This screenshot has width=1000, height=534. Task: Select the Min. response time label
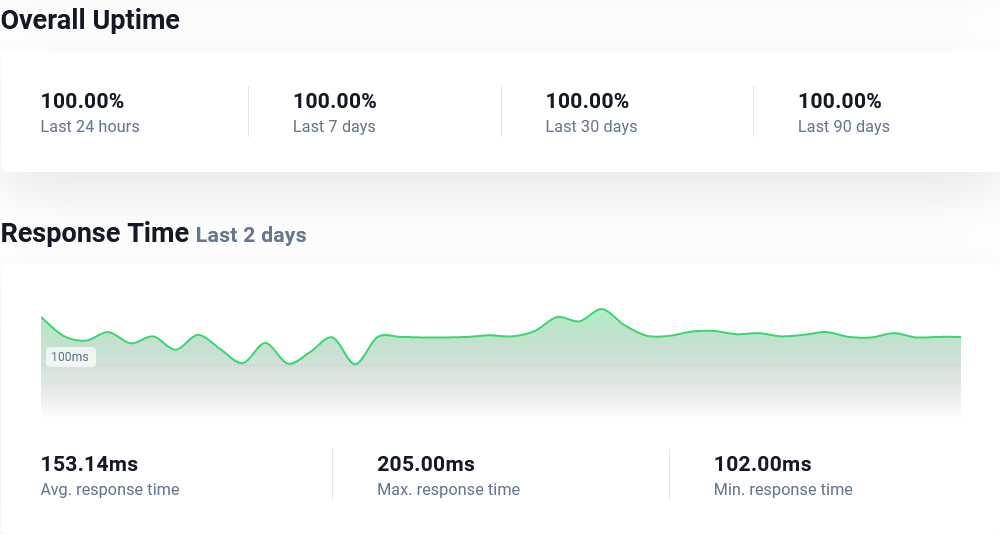[783, 490]
